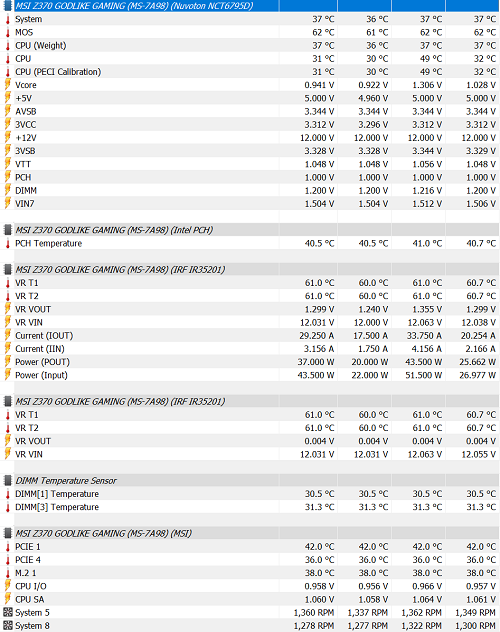Click the Vcore value 1.306 V
500x632 pixels.
coord(427,85)
